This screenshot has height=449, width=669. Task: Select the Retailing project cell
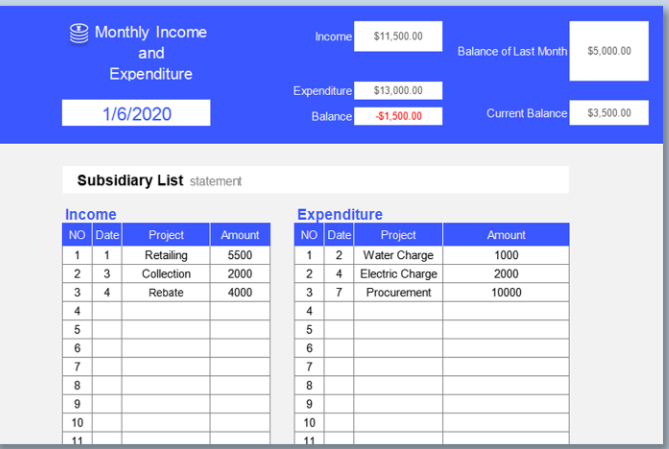click(166, 255)
